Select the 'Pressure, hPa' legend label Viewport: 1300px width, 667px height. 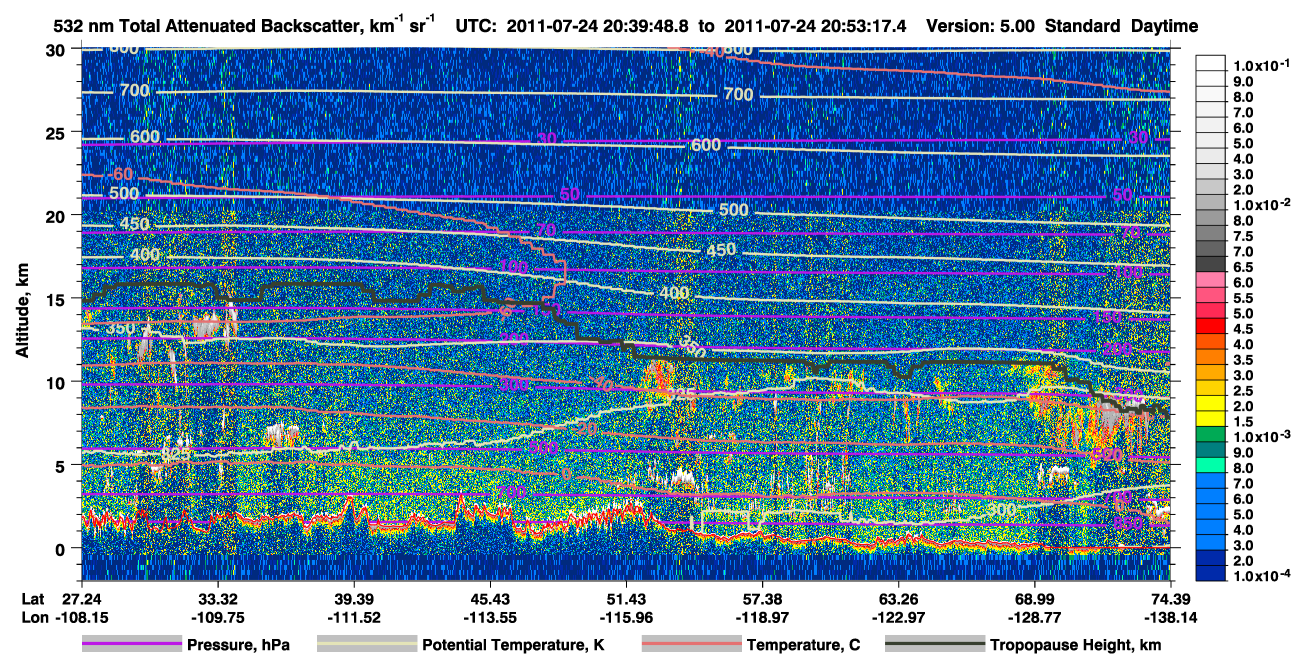click(x=240, y=646)
